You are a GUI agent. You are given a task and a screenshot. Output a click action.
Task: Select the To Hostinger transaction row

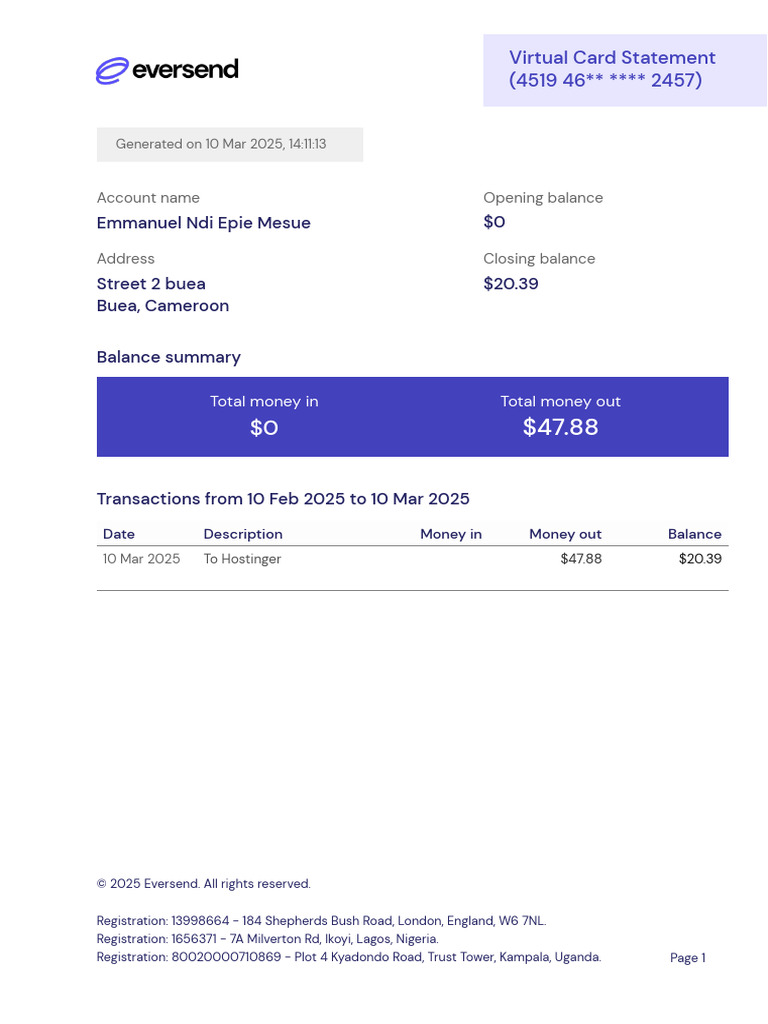pos(413,559)
